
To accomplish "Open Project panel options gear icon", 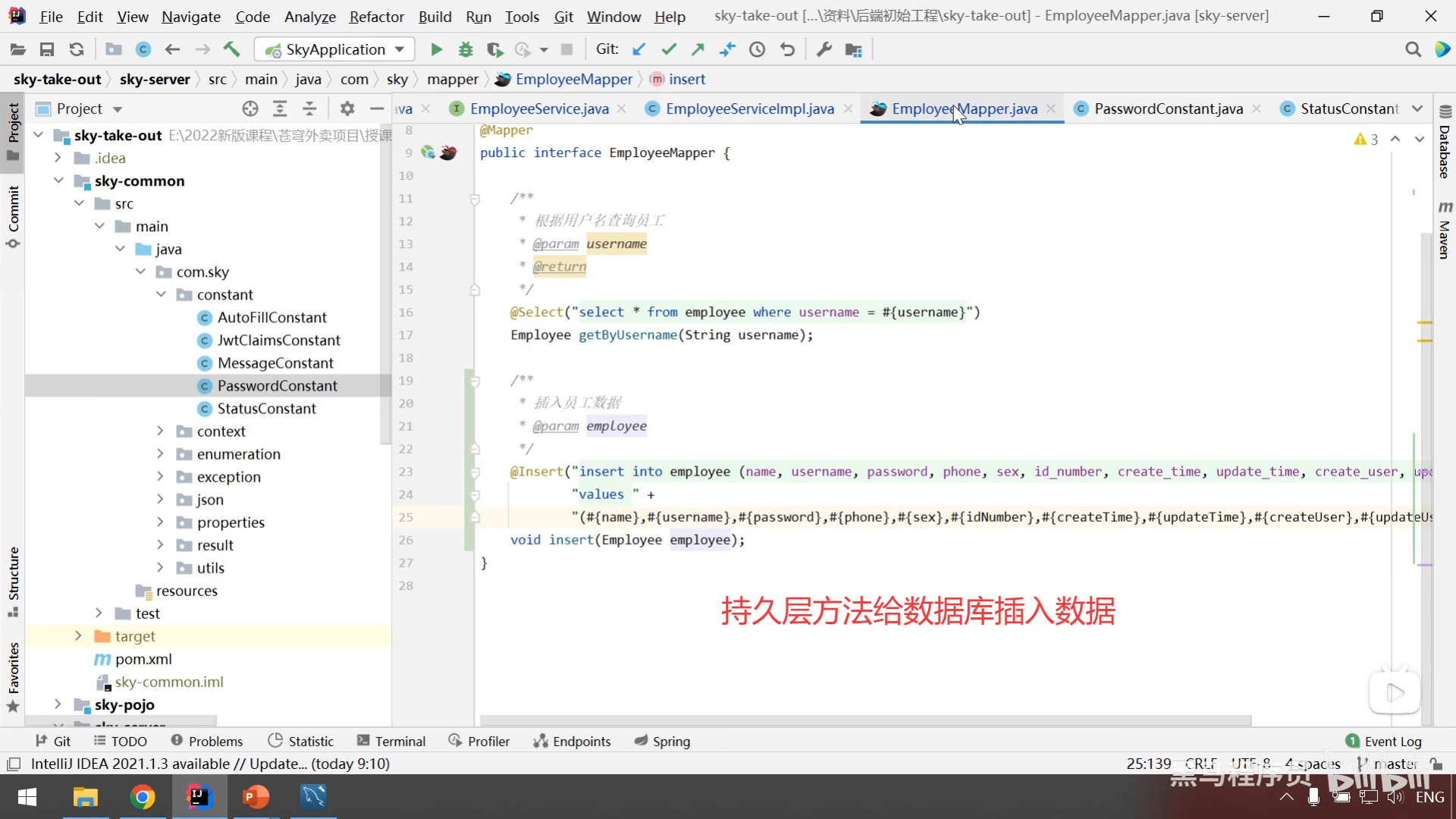I will [x=347, y=108].
